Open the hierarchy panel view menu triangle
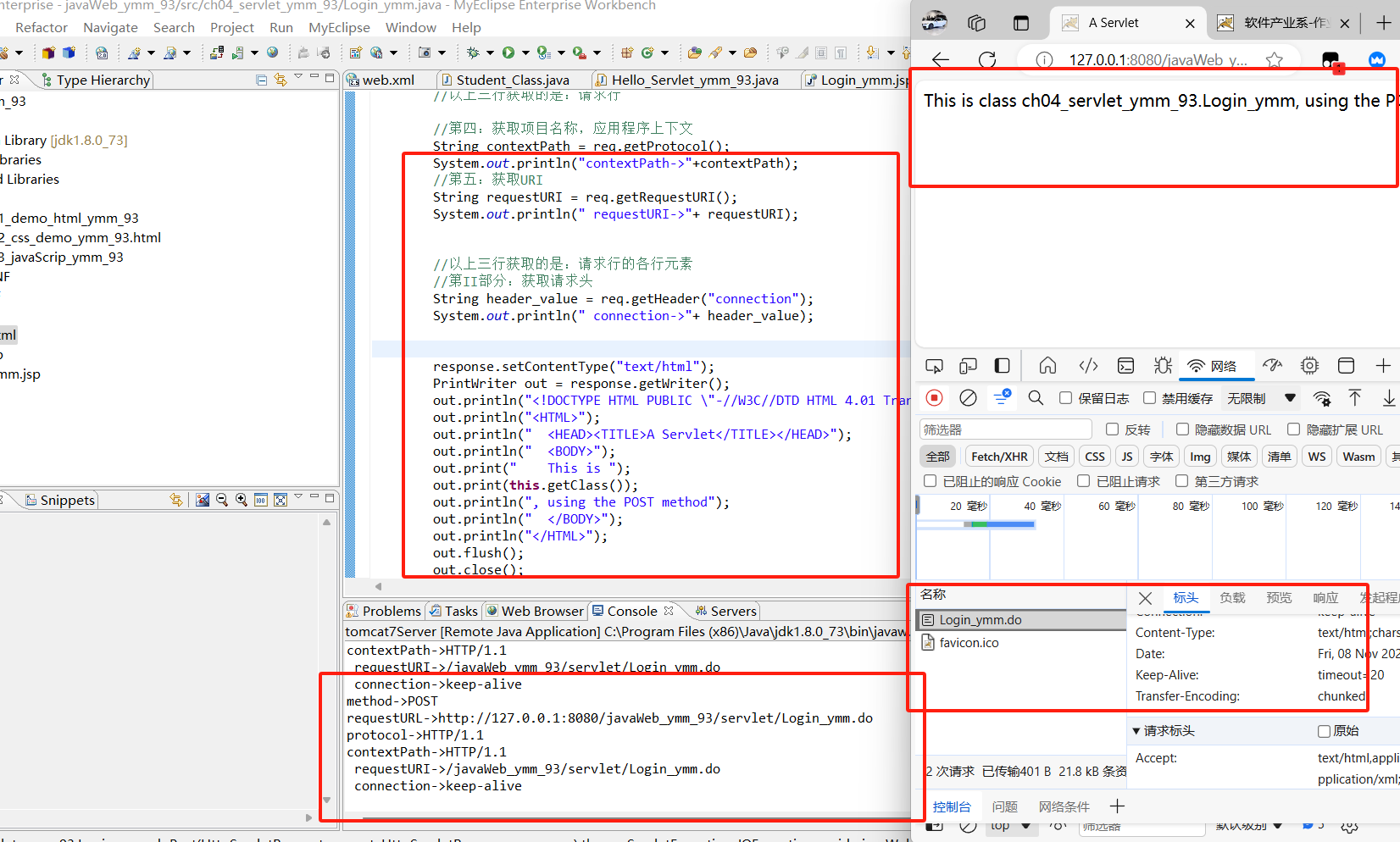 (298, 77)
